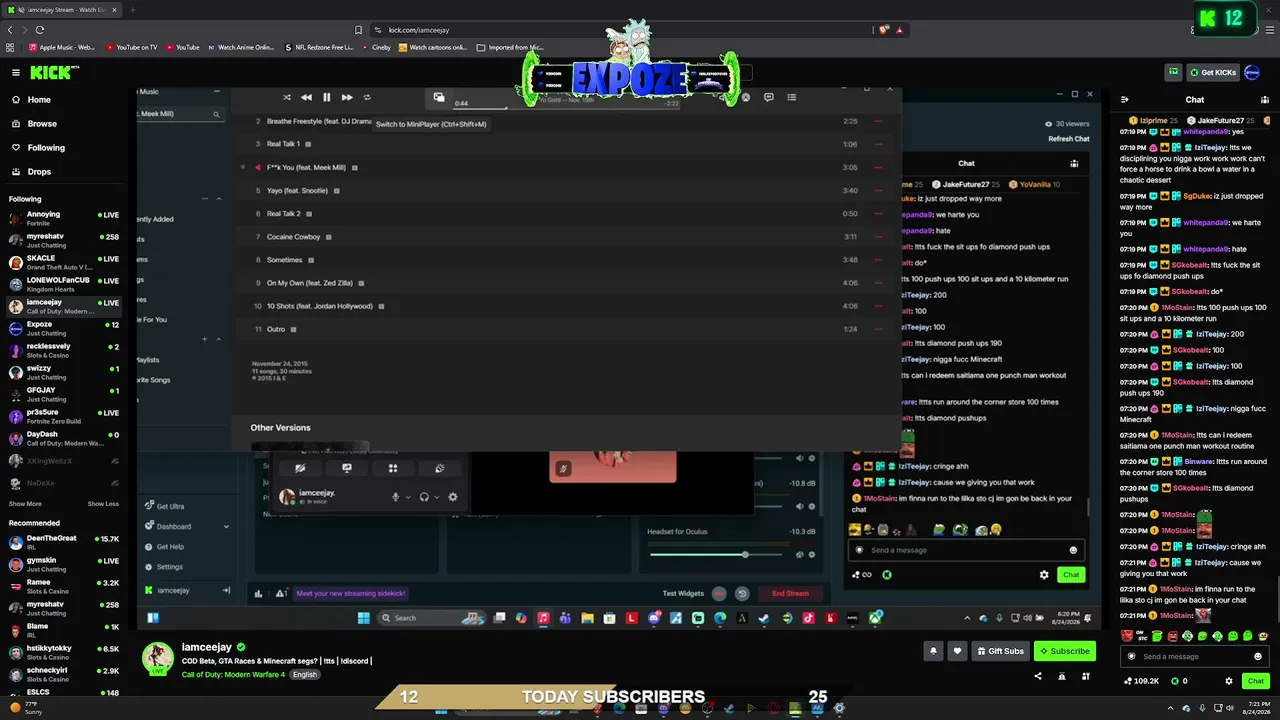Image resolution: width=1280 pixels, height=720 pixels.
Task: Open Call of Duty: Modern Warfare 4 category
Action: 233,675
